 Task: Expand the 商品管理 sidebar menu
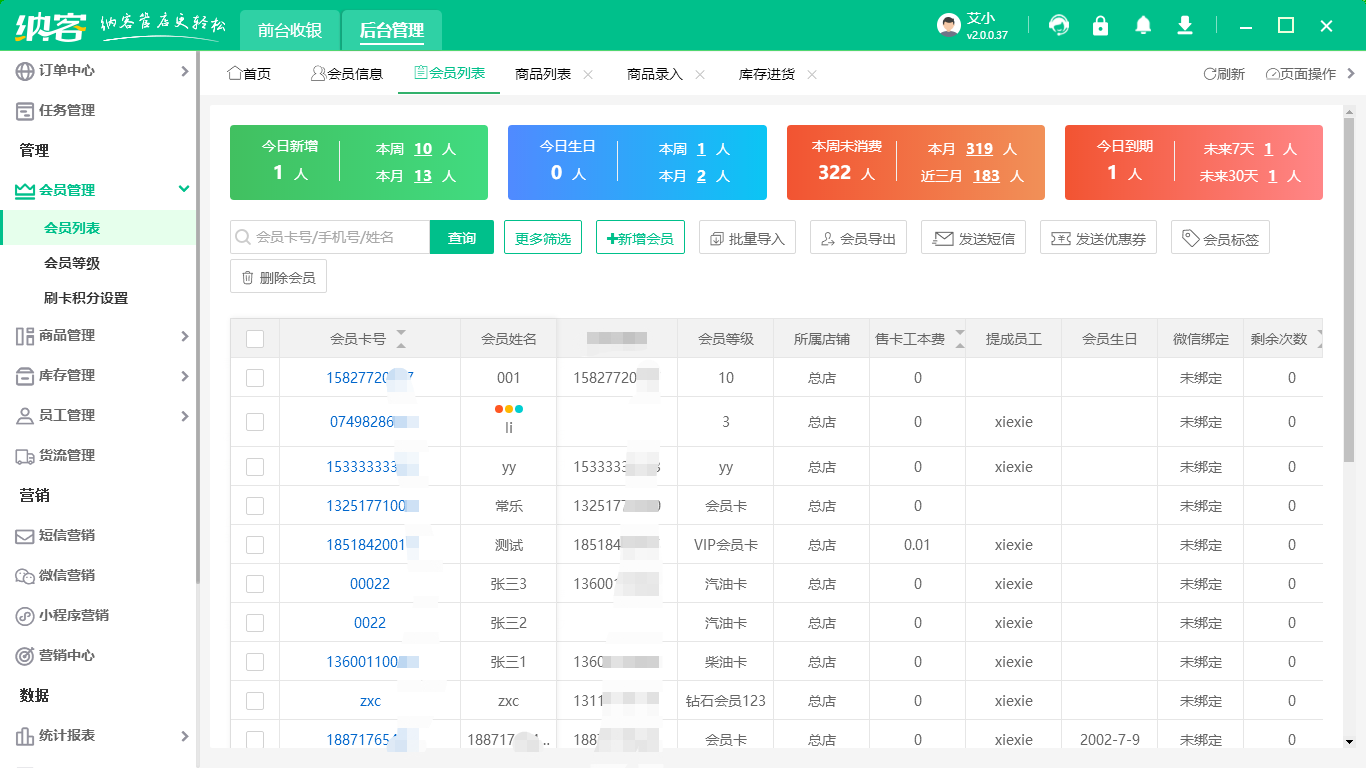(98, 335)
